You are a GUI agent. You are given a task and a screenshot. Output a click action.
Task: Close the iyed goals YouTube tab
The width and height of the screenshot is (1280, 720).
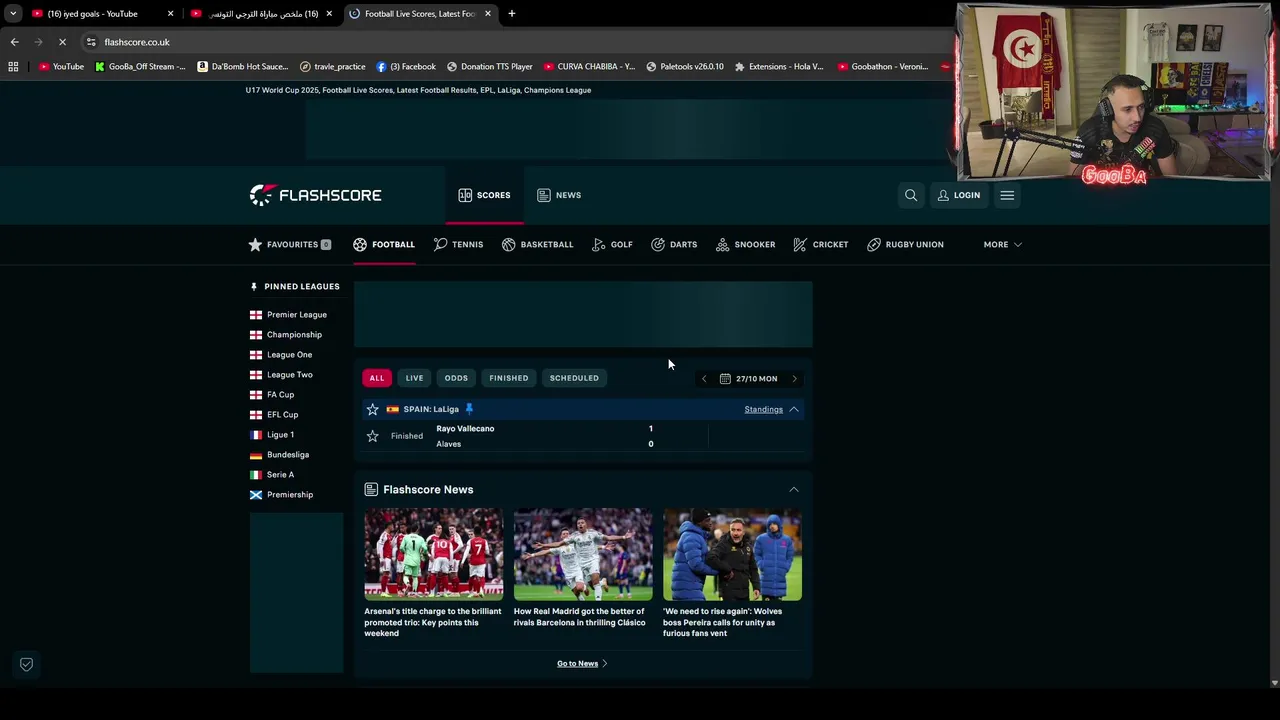pos(170,14)
